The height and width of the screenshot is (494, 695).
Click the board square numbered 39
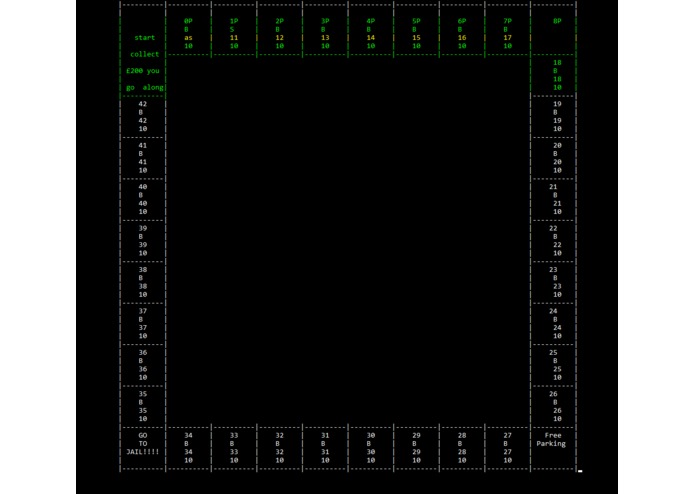click(x=143, y=241)
